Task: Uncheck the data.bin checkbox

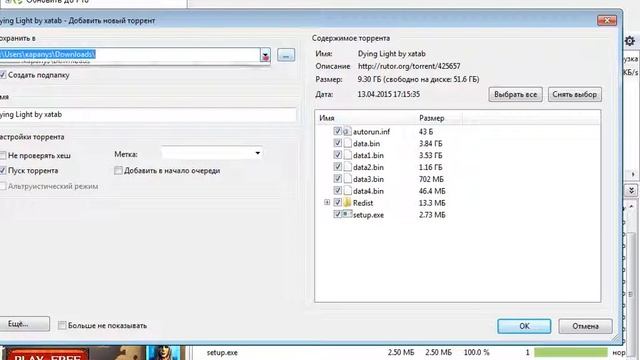Action: point(337,143)
